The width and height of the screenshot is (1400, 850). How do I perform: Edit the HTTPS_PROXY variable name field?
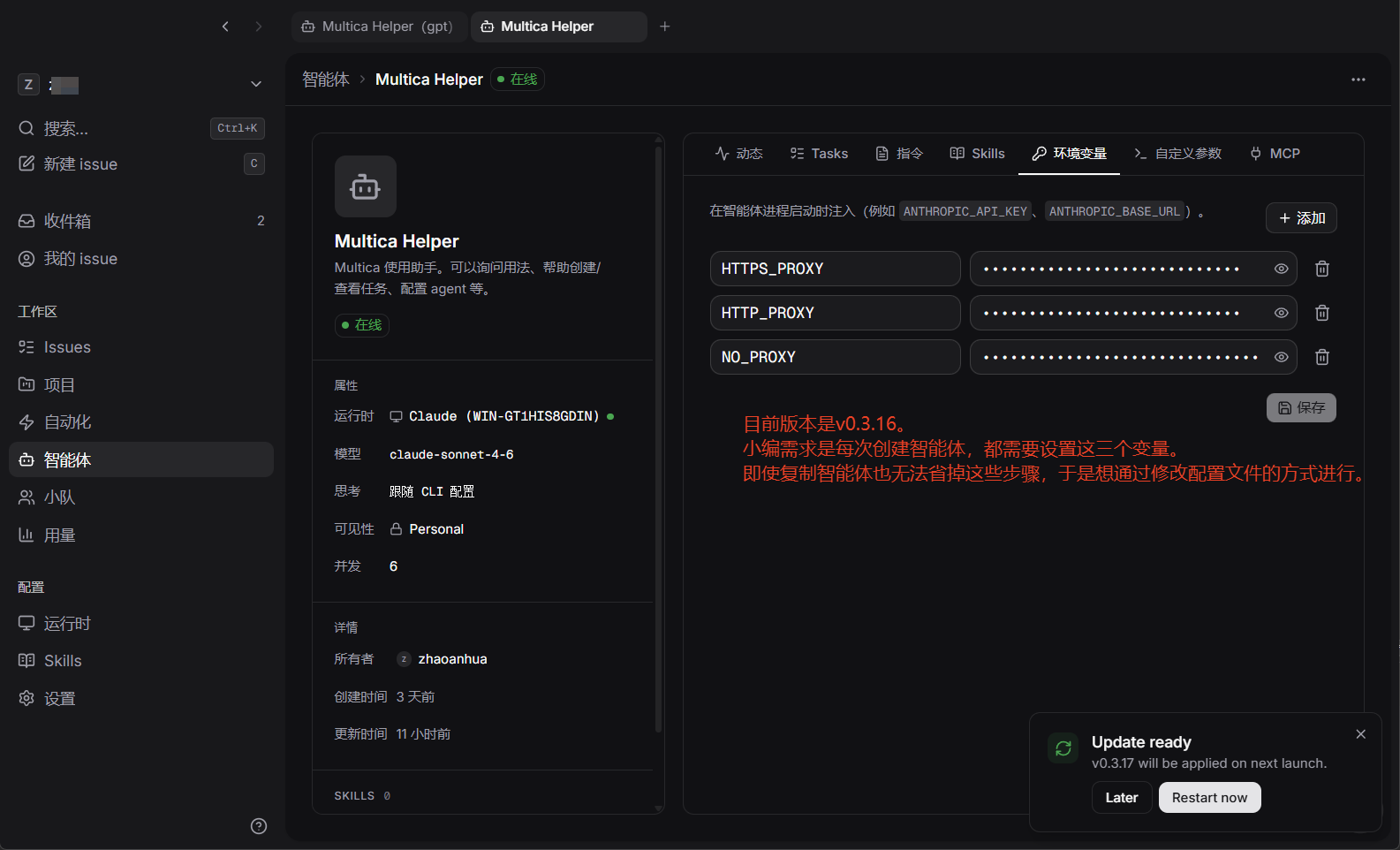click(x=835, y=269)
